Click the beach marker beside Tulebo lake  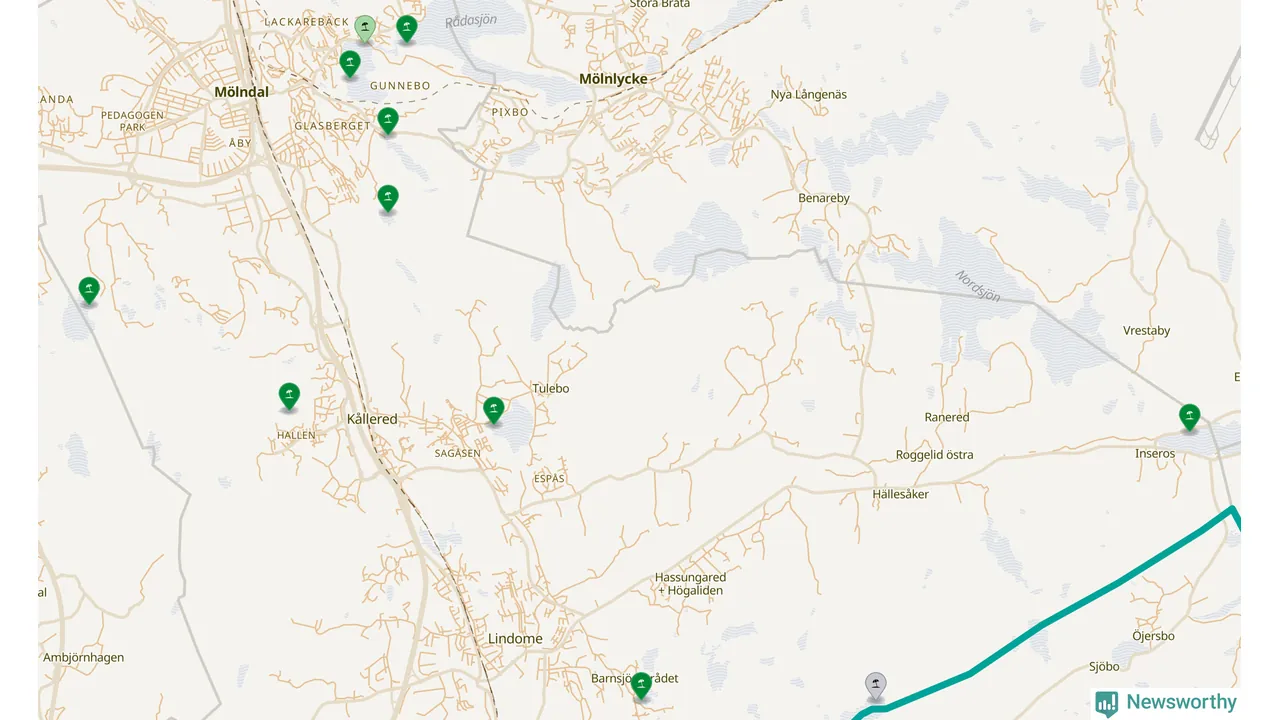(494, 410)
